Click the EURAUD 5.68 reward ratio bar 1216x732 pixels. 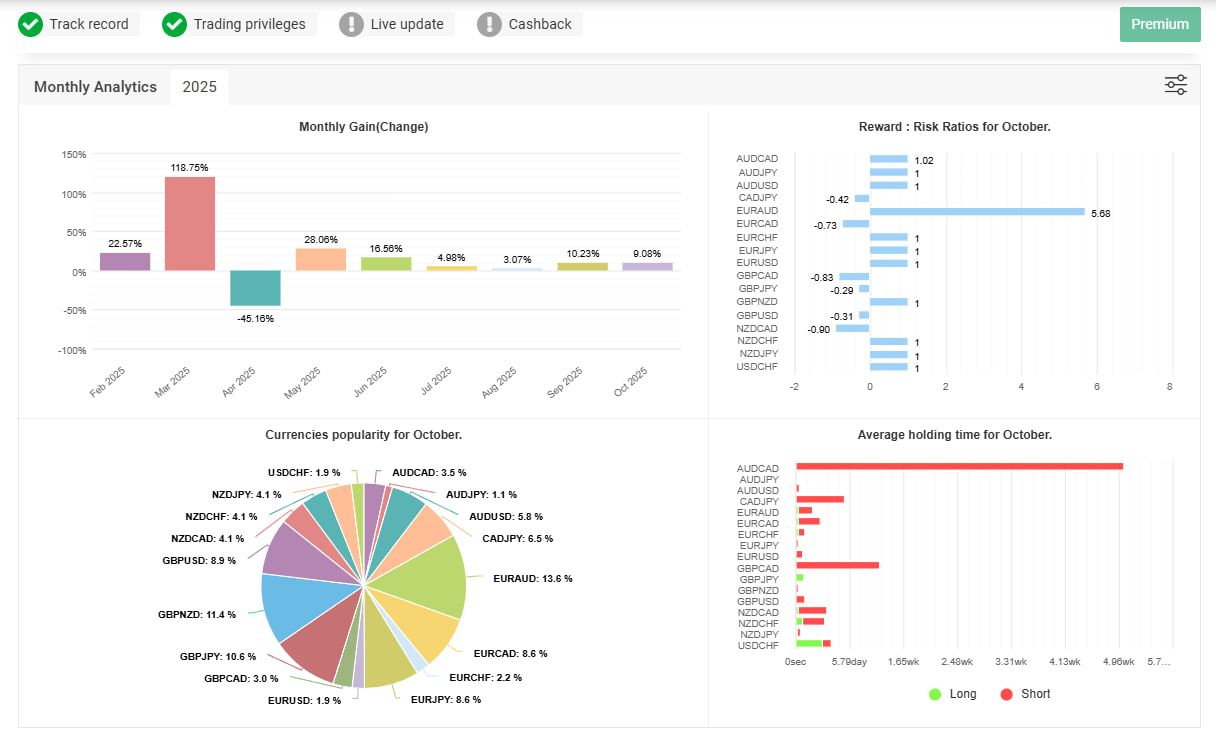point(977,212)
